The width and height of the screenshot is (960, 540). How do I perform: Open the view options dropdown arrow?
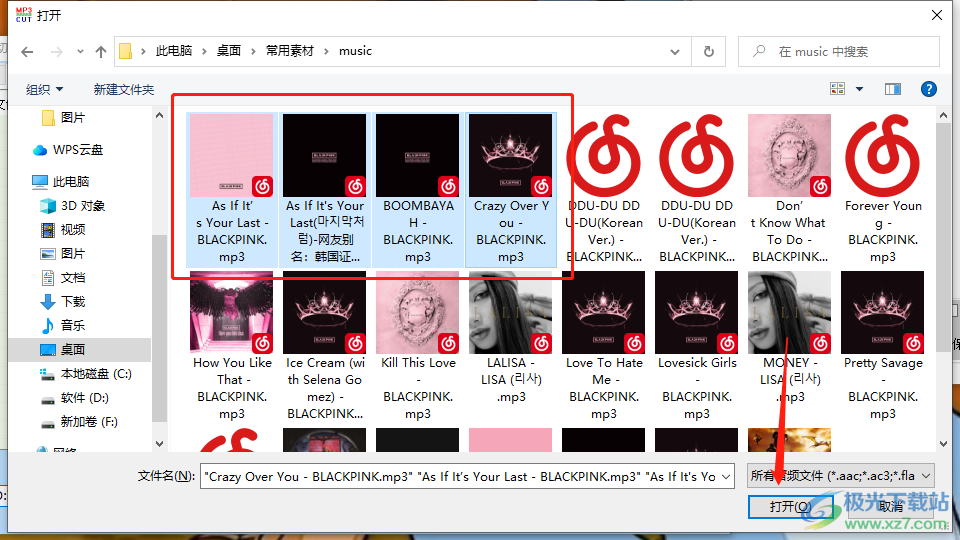(x=860, y=89)
